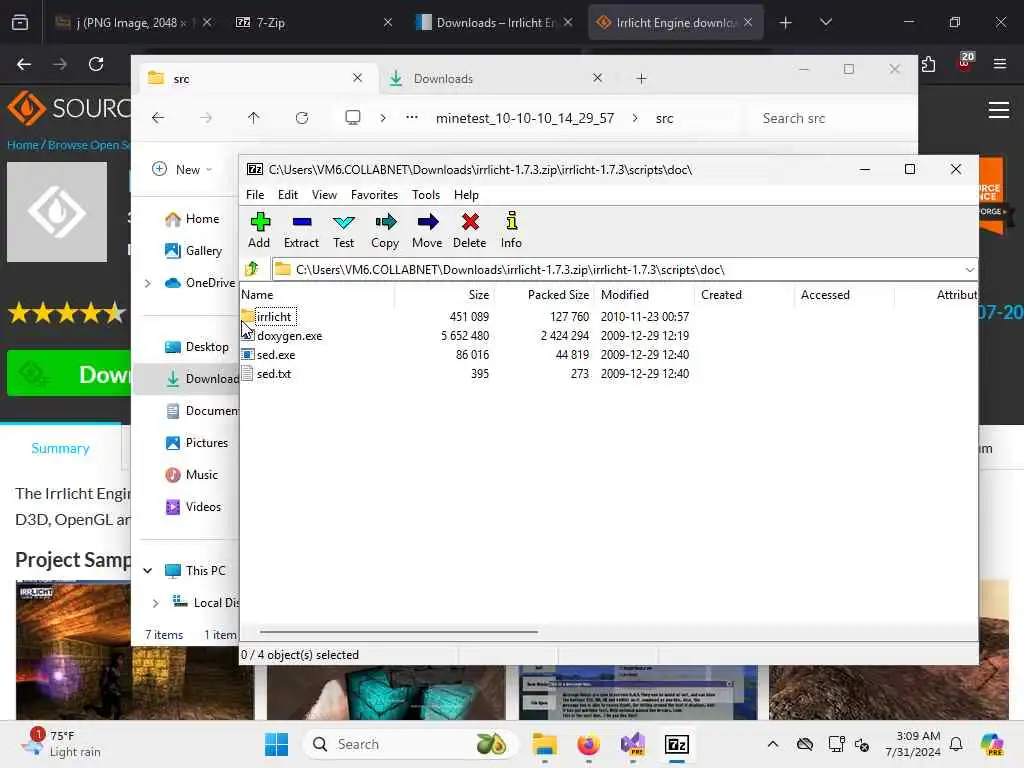Open the Edit menu in 7-Zip
The height and width of the screenshot is (768, 1024).
(287, 195)
